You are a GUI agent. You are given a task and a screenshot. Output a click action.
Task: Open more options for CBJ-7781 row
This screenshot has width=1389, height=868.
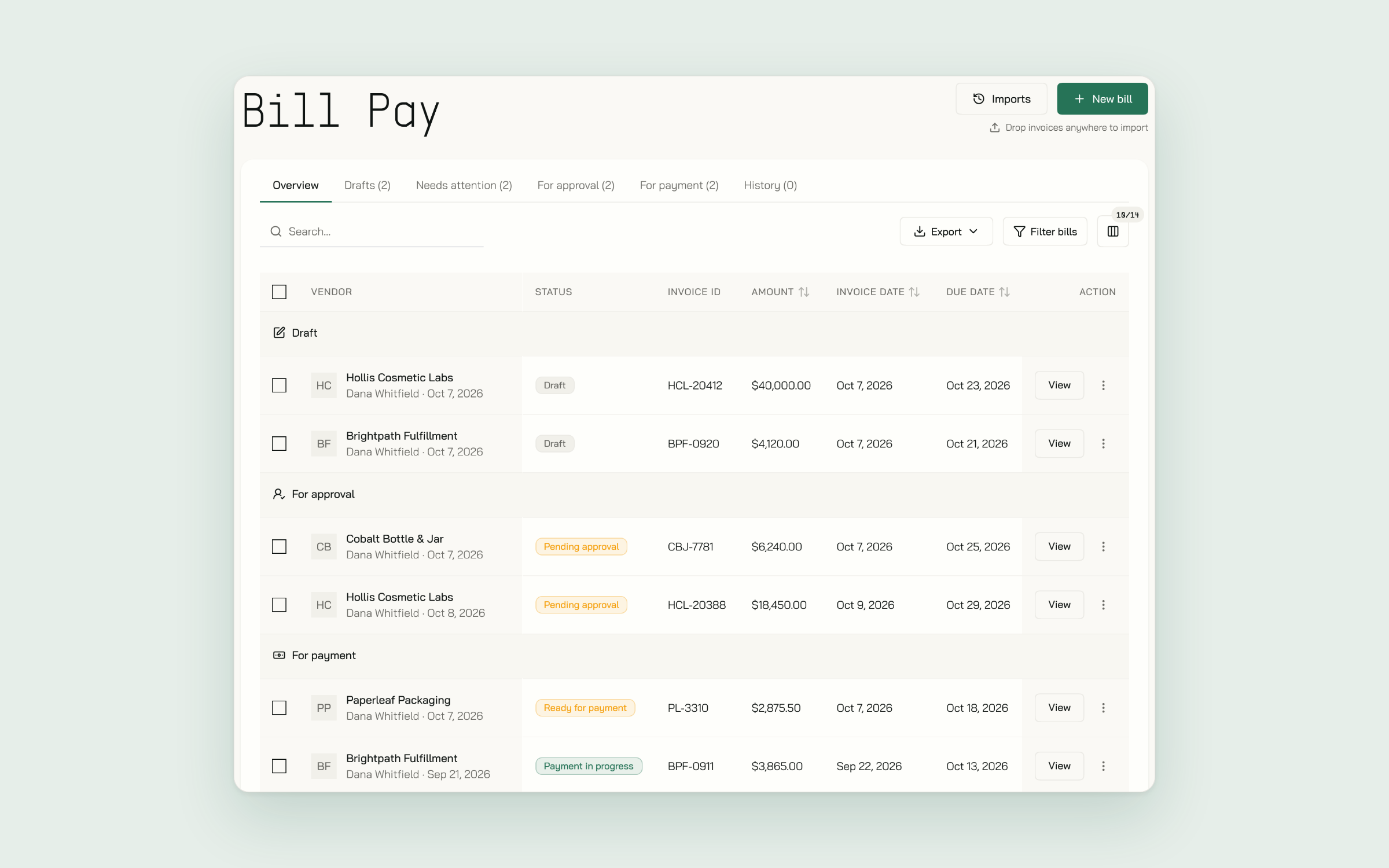click(x=1103, y=547)
